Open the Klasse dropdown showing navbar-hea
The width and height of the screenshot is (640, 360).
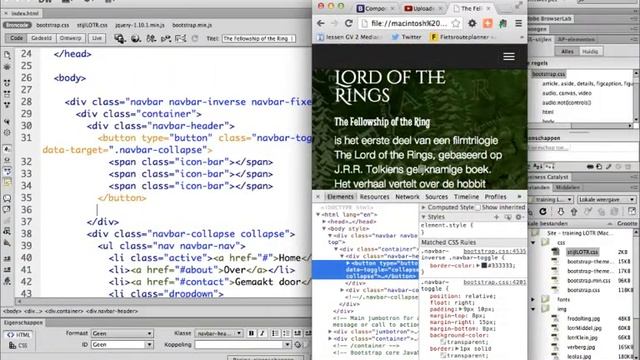219,333
